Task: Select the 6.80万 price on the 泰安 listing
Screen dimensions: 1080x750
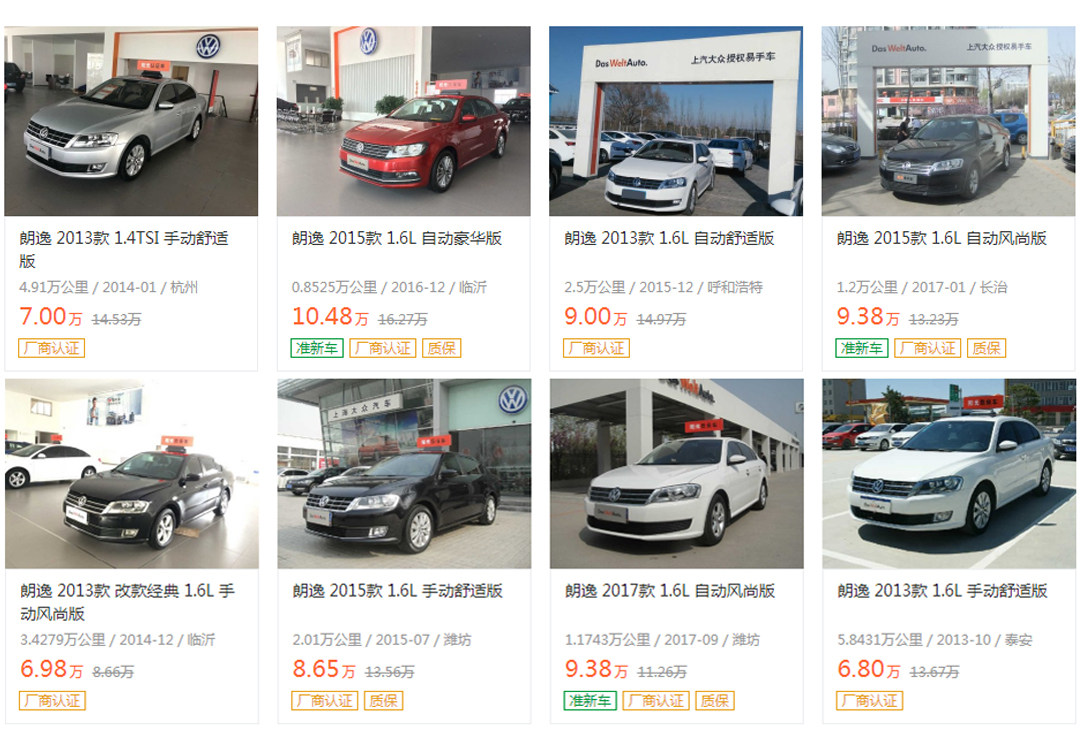Action: (869, 669)
